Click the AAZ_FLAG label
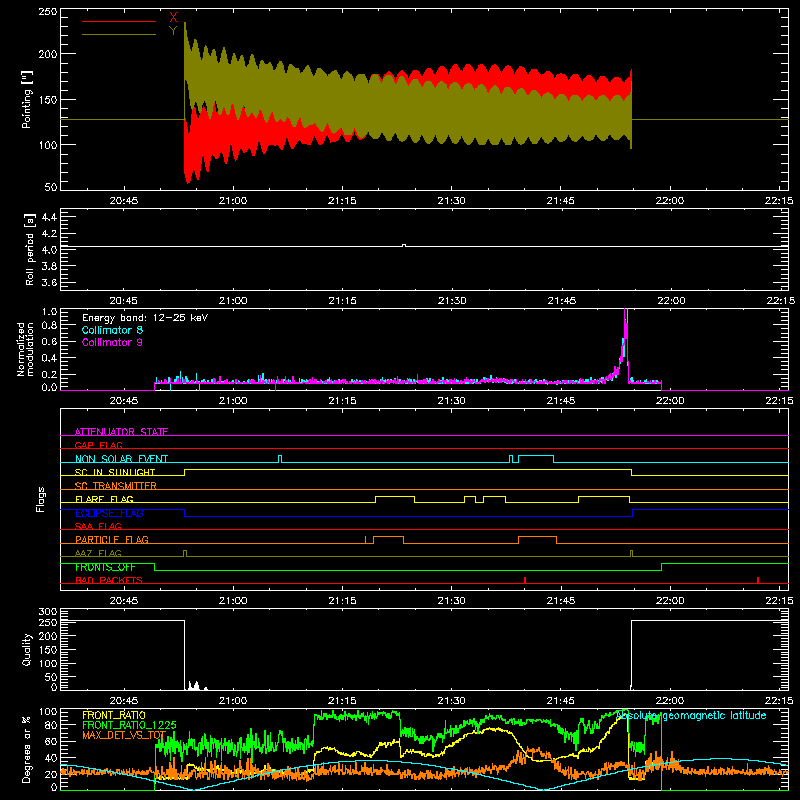This screenshot has width=800, height=800. 98,553
